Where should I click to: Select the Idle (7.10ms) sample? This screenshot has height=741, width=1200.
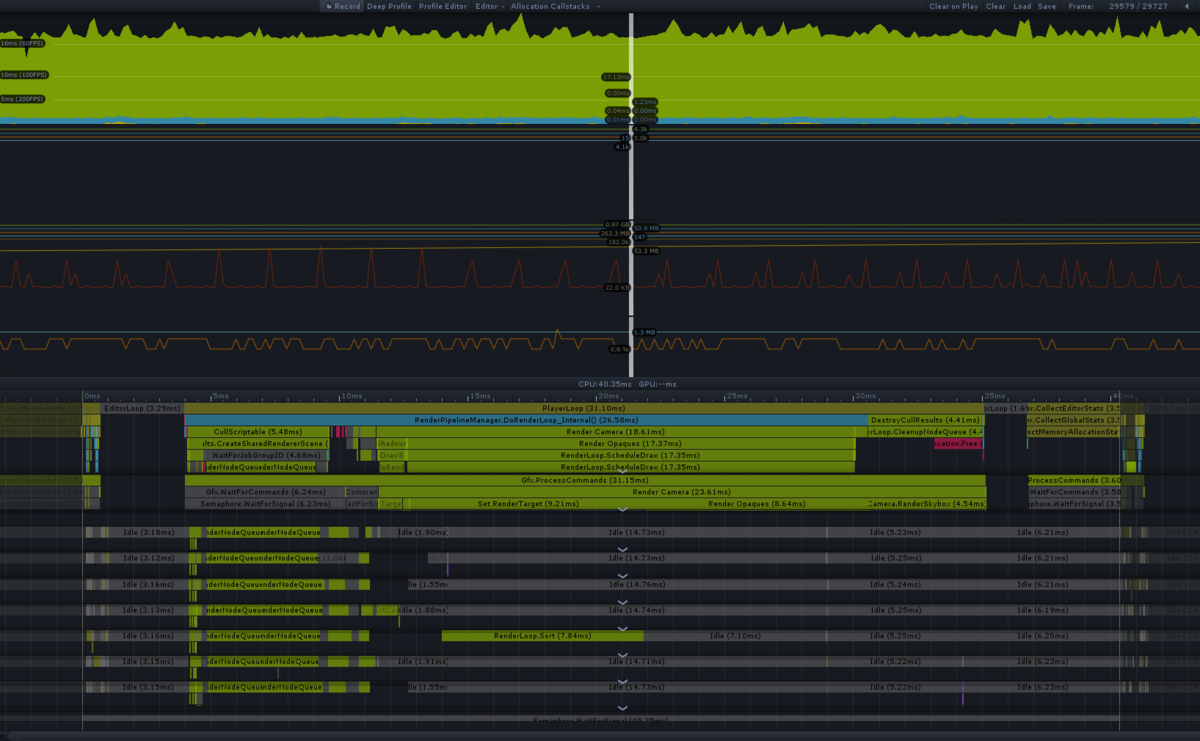pyautogui.click(x=735, y=636)
